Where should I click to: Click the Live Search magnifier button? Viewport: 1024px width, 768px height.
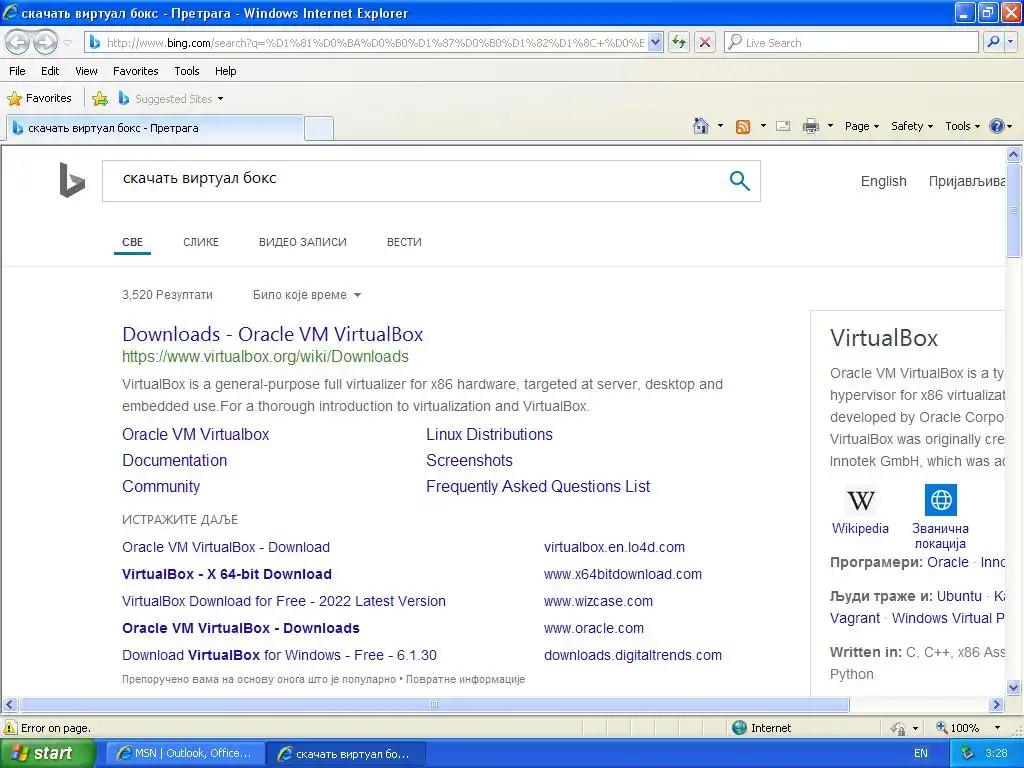(993, 42)
